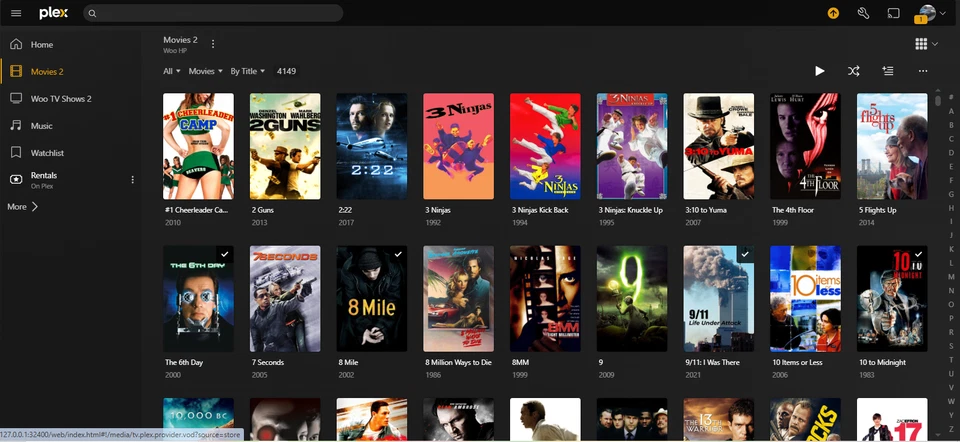Viewport: 960px width, 442px height.
Task: Toggle watched checkmark on 8 Mile poster
Action: tap(398, 254)
